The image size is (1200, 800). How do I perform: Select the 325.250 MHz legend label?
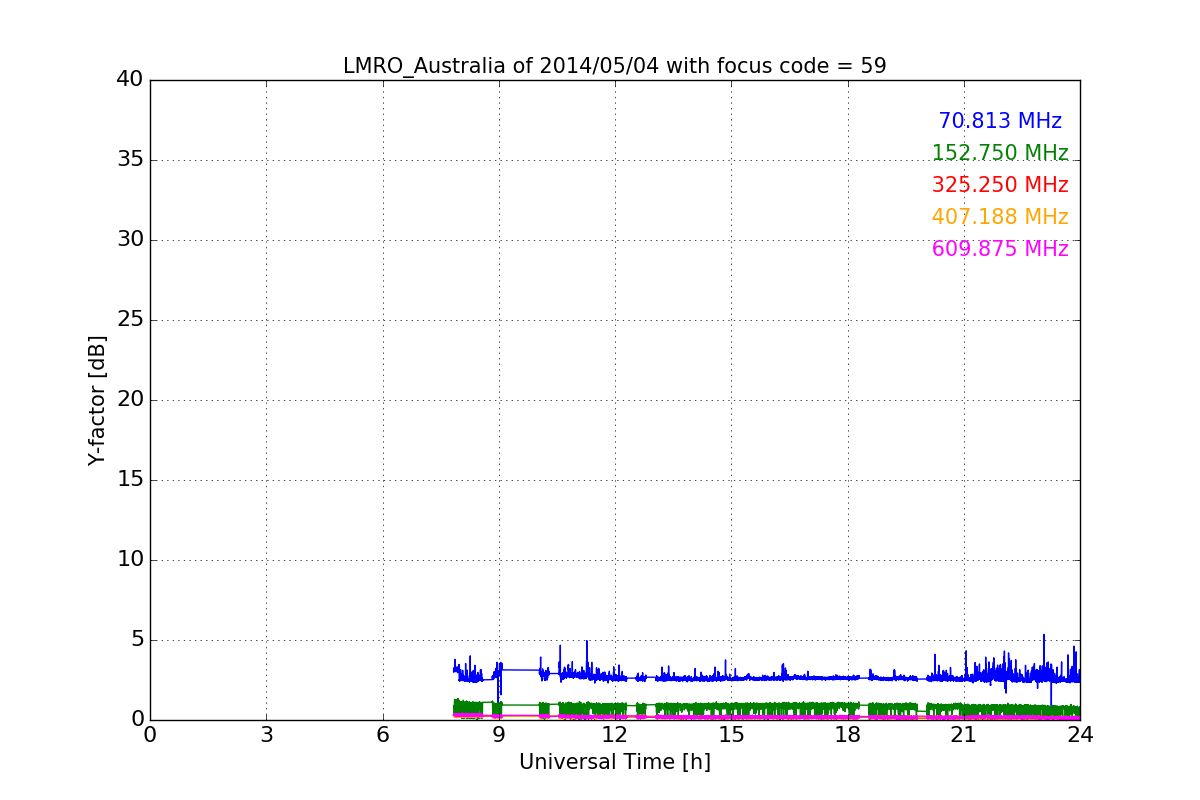coord(1000,185)
